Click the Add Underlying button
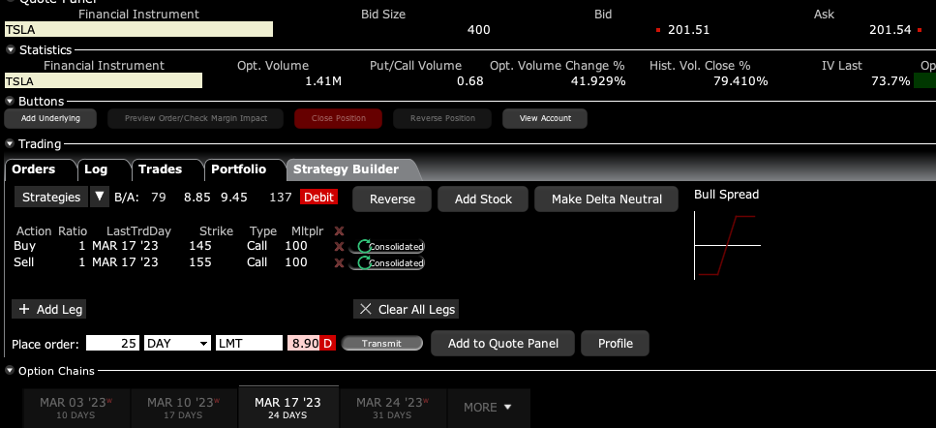936x428 pixels. click(x=50, y=118)
